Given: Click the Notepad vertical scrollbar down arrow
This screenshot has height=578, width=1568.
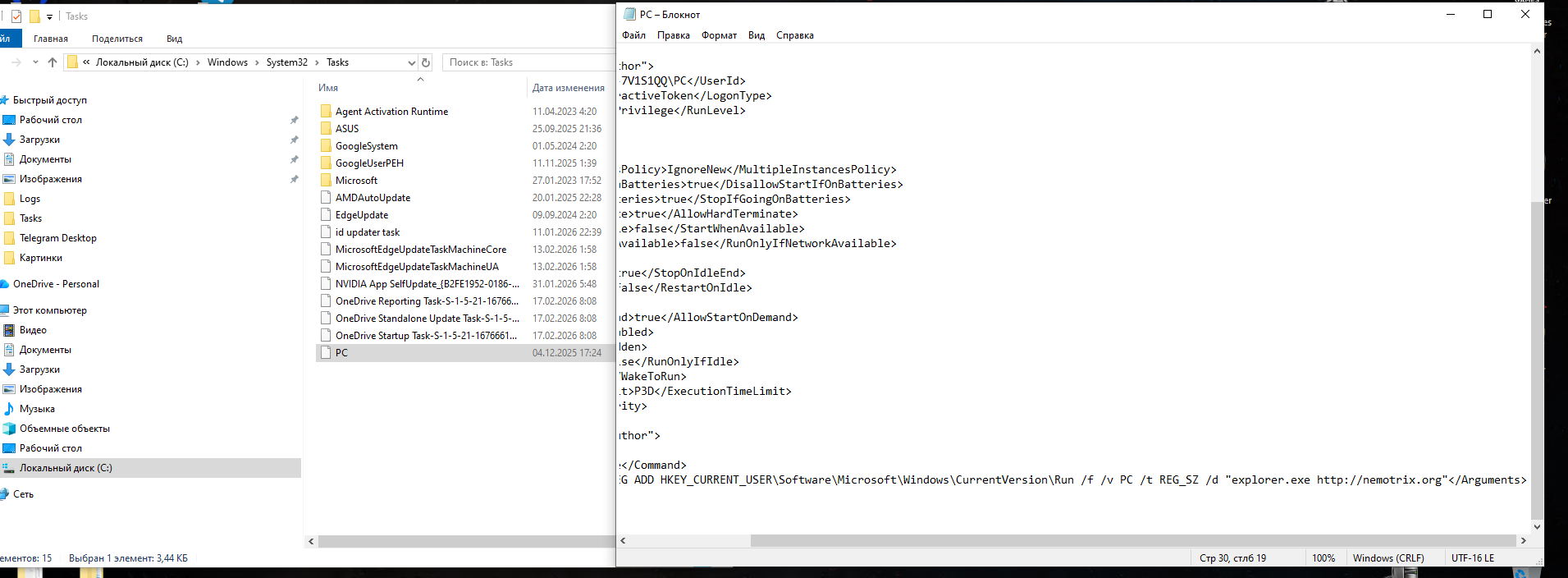Looking at the screenshot, I should (1537, 527).
